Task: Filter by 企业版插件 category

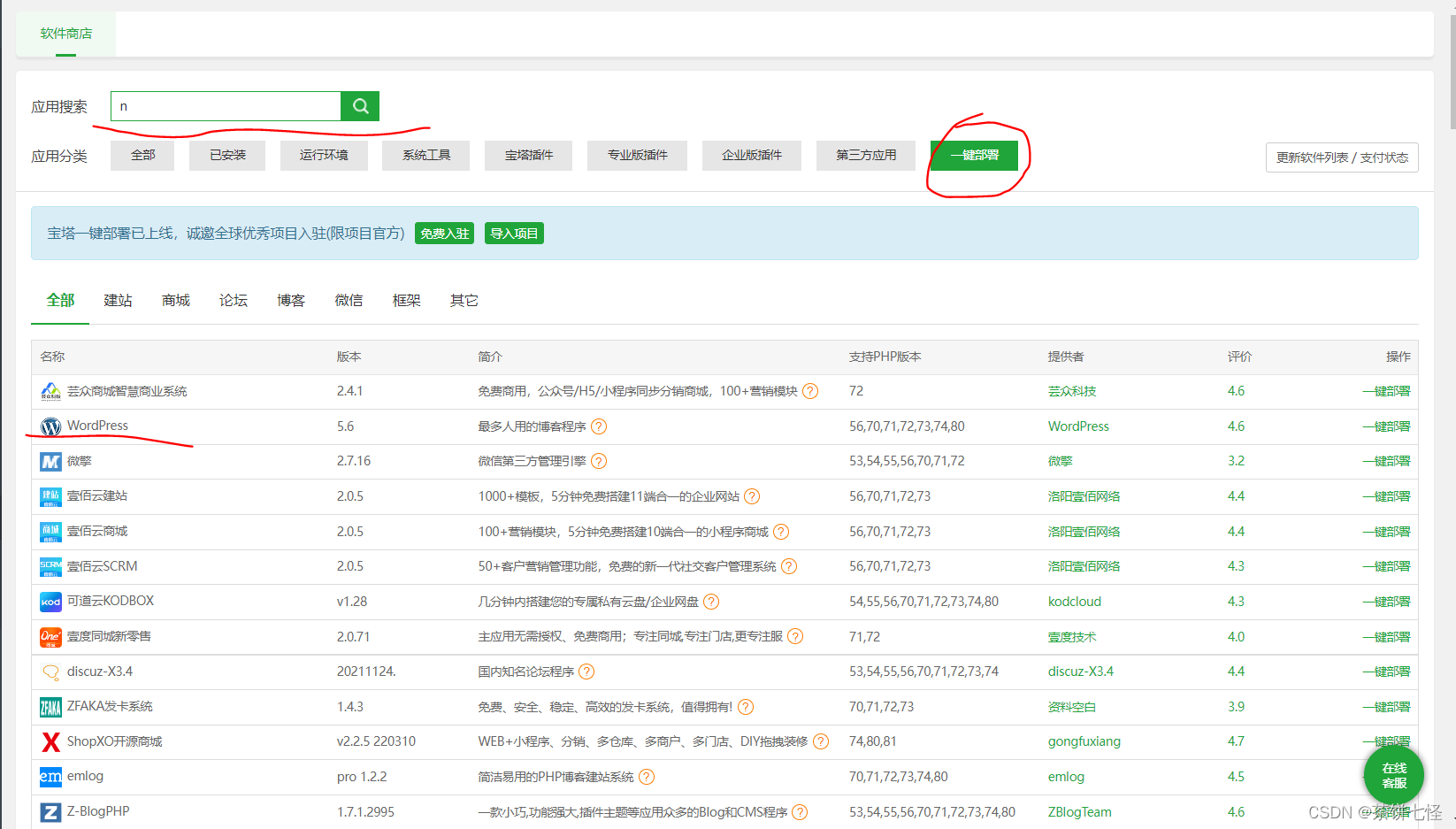Action: click(x=752, y=156)
